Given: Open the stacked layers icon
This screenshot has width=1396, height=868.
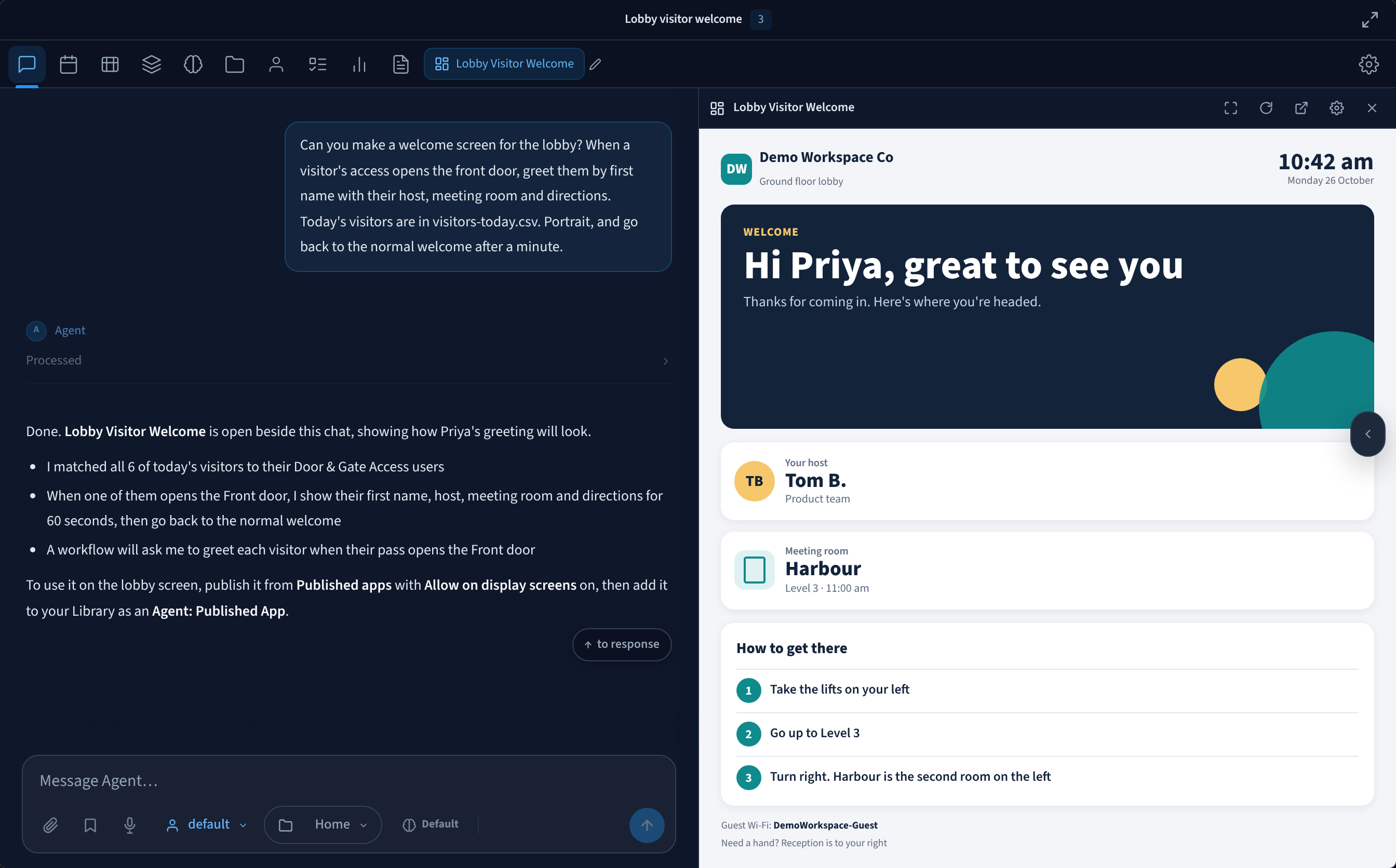Looking at the screenshot, I should click(x=152, y=64).
